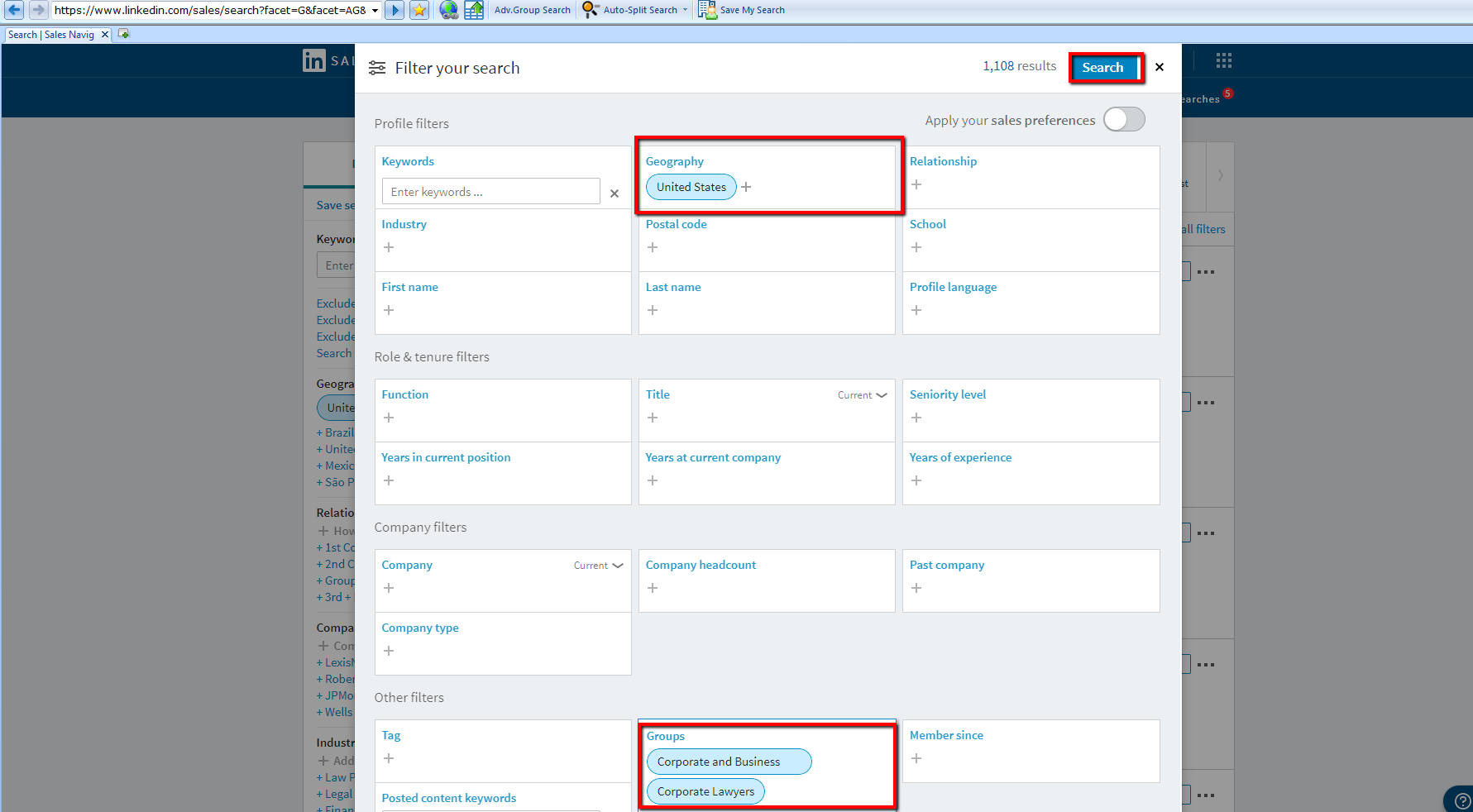Open the Title Current dropdown
Image resolution: width=1473 pixels, height=812 pixels.
[863, 395]
